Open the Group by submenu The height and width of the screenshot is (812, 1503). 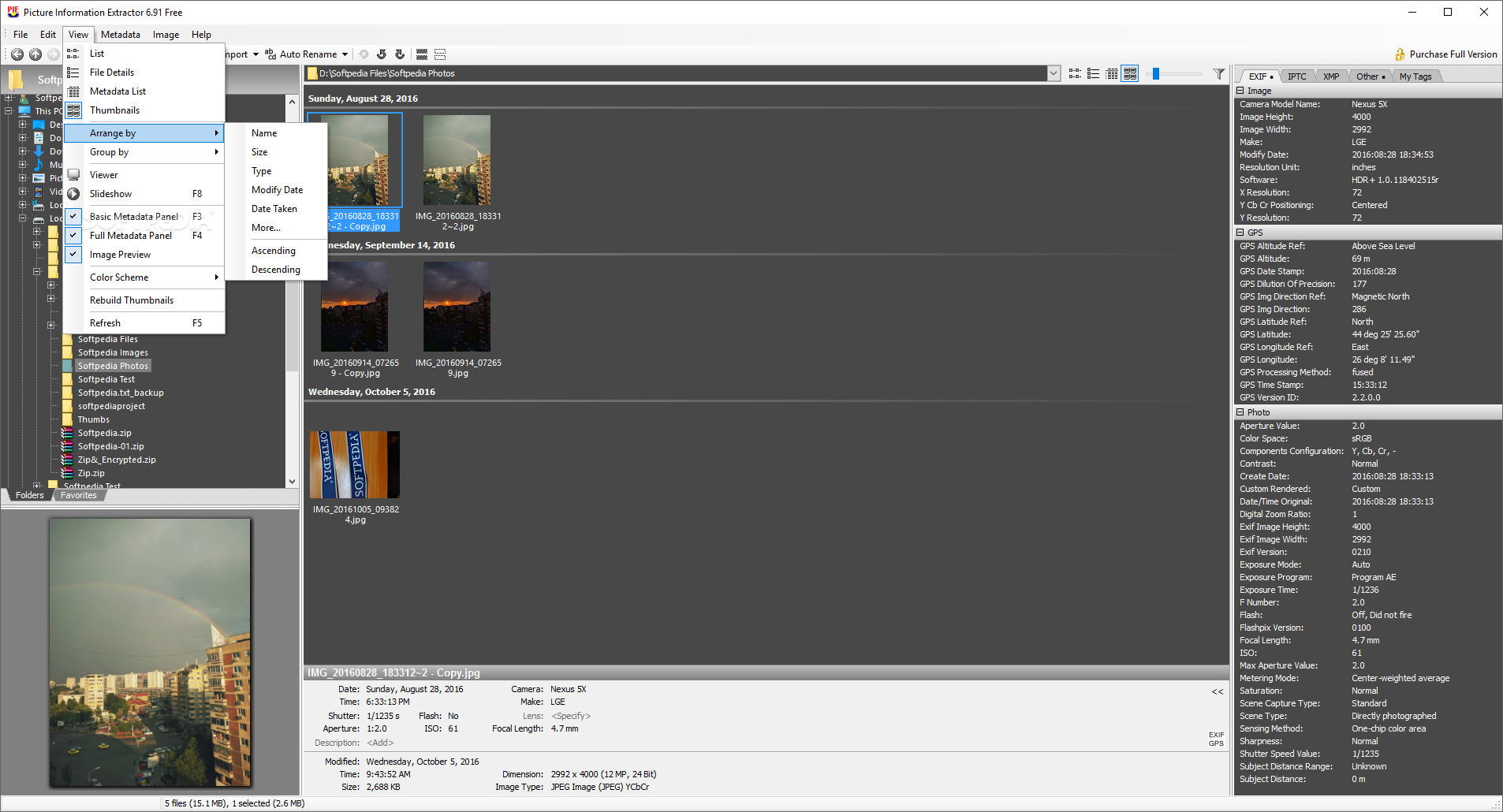click(144, 152)
